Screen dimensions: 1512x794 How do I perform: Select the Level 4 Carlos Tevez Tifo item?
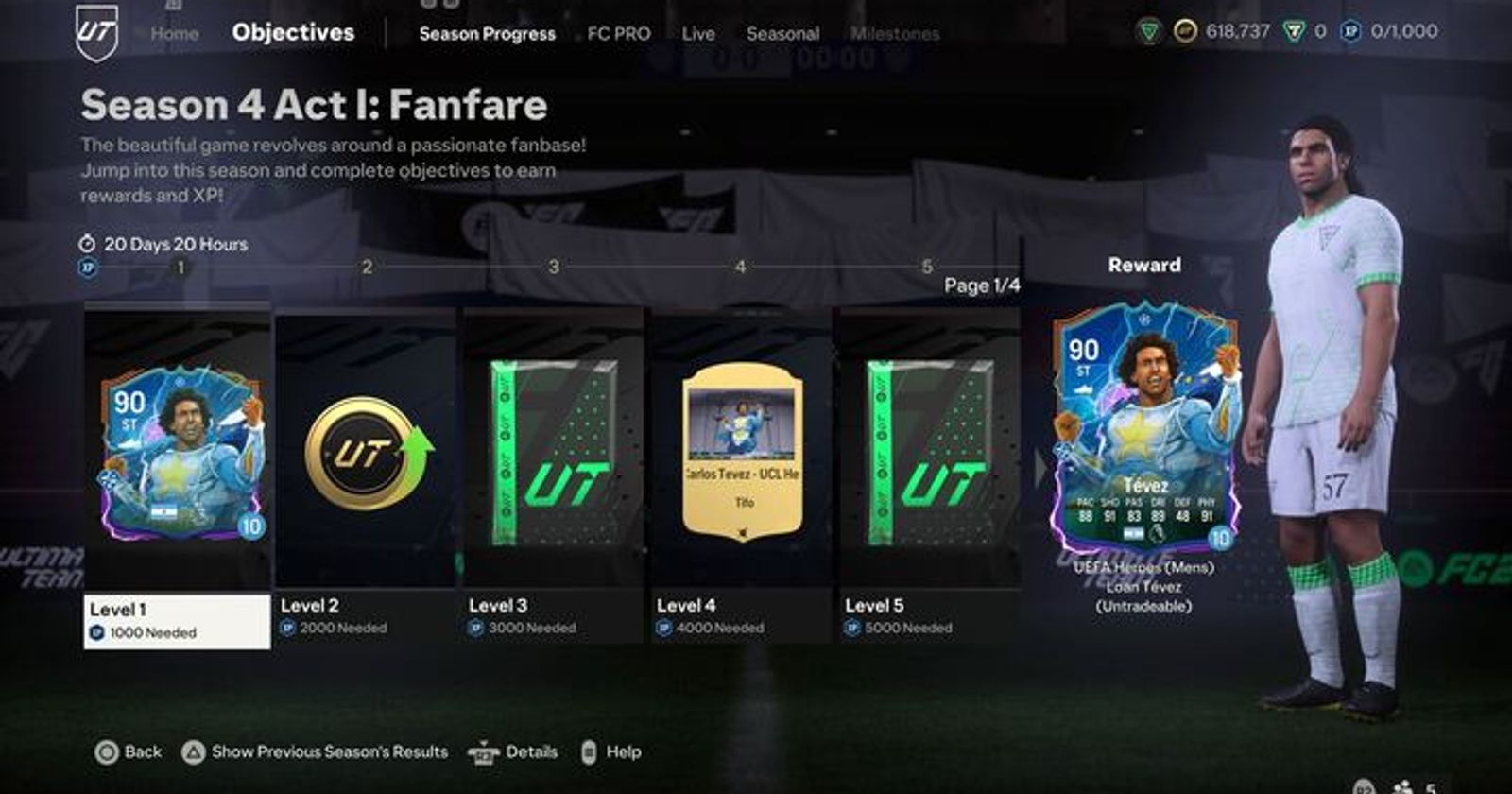click(743, 452)
